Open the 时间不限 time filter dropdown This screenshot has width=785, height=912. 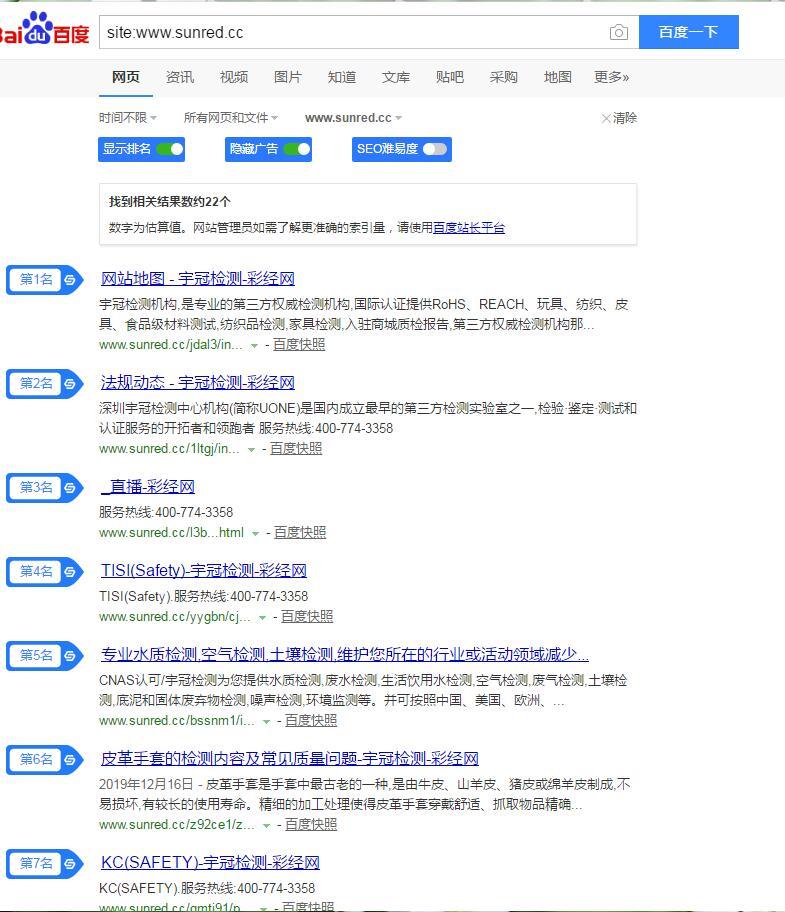pyautogui.click(x=128, y=118)
